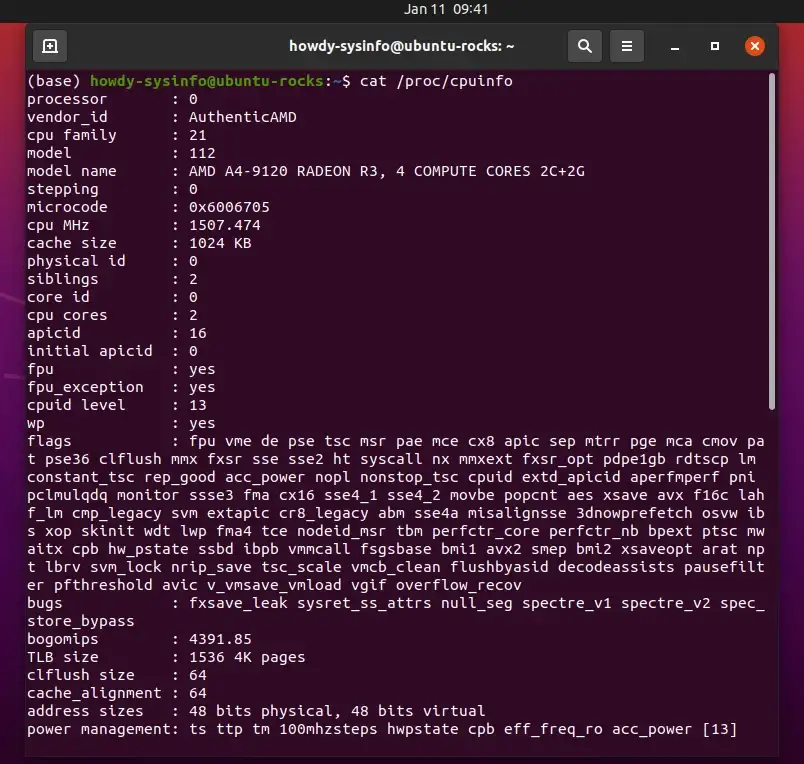Click the cpuid level value 13

pos(197,405)
